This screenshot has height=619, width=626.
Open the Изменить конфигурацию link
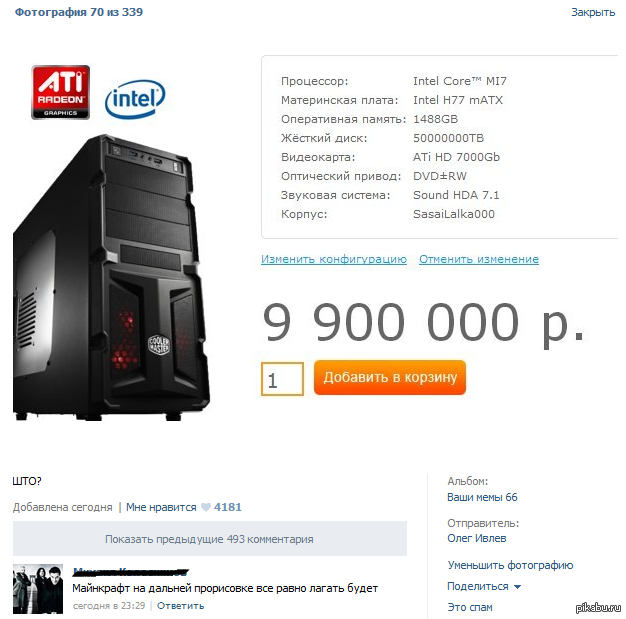pos(334,259)
